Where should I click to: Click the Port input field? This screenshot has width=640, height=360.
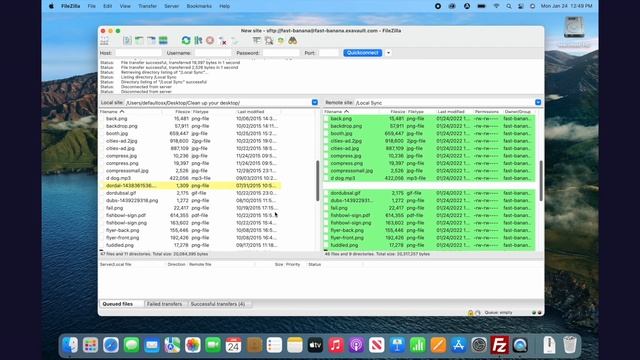[x=329, y=53]
